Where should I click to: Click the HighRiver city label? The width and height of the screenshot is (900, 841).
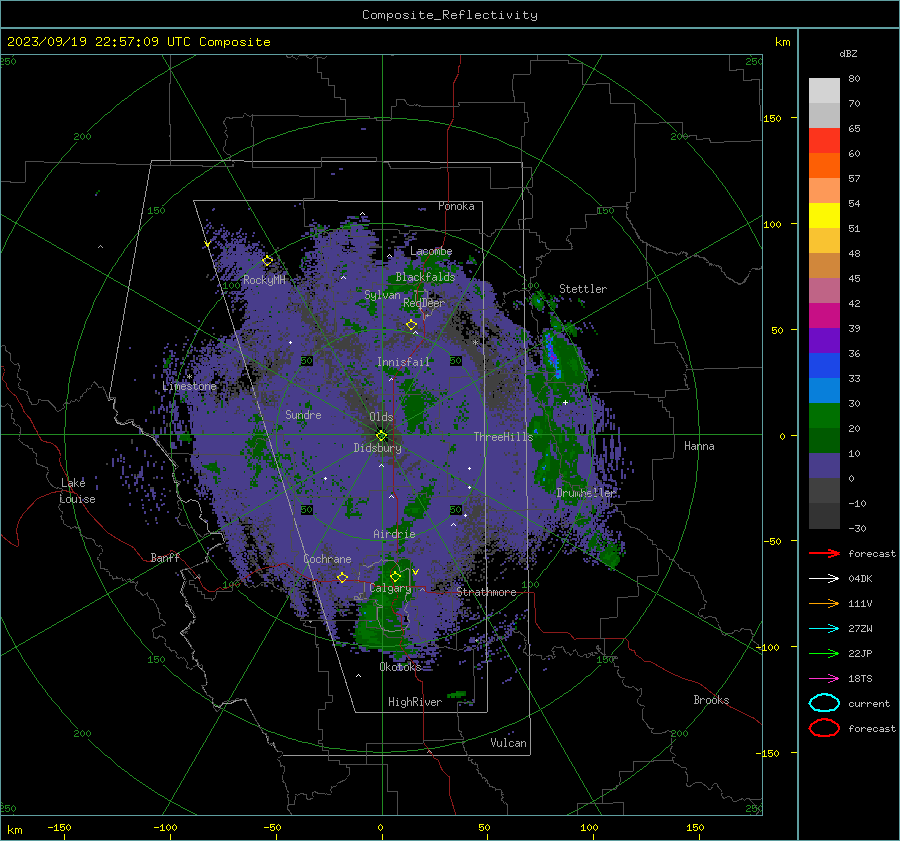point(415,702)
